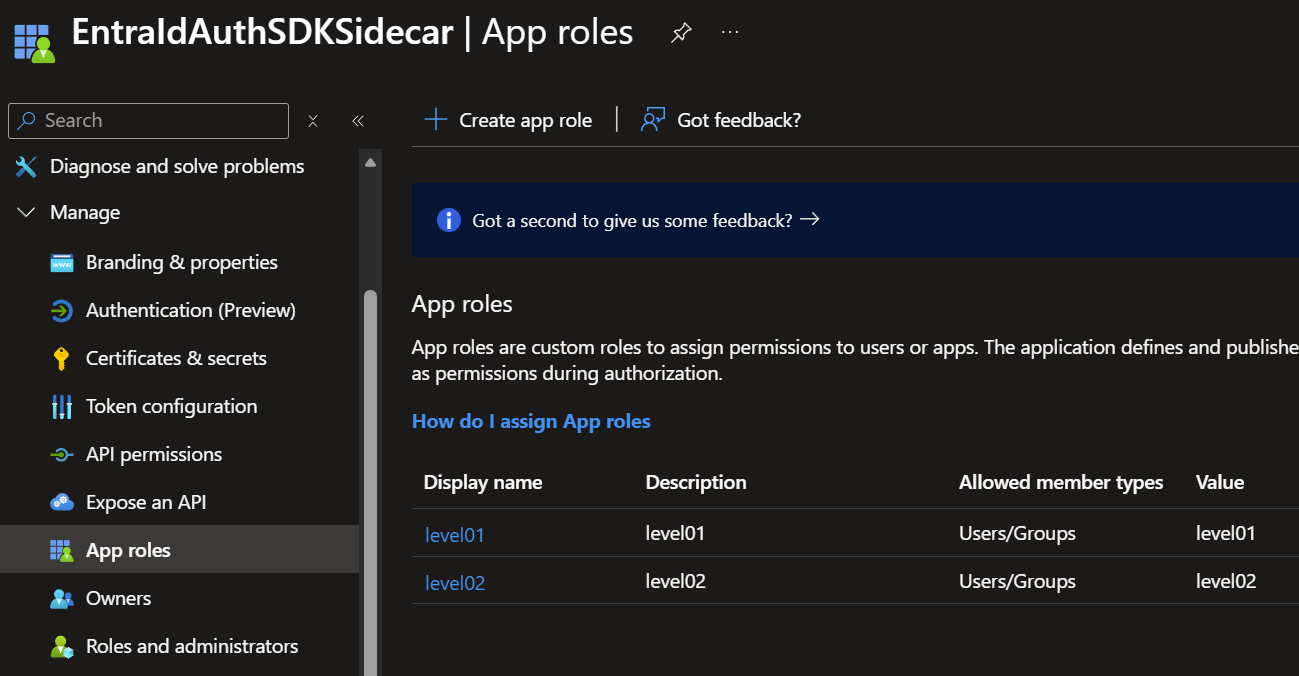1299x676 pixels.
Task: Click the Value column header
Action: click(x=1220, y=483)
